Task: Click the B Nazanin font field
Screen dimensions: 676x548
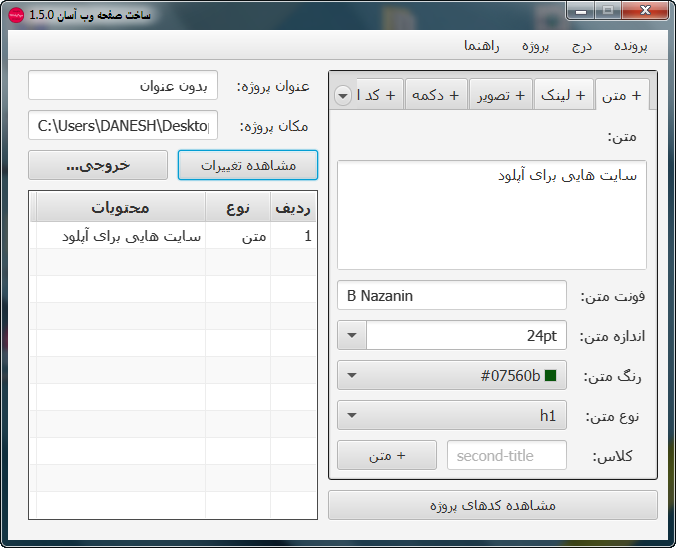Action: tap(451, 295)
